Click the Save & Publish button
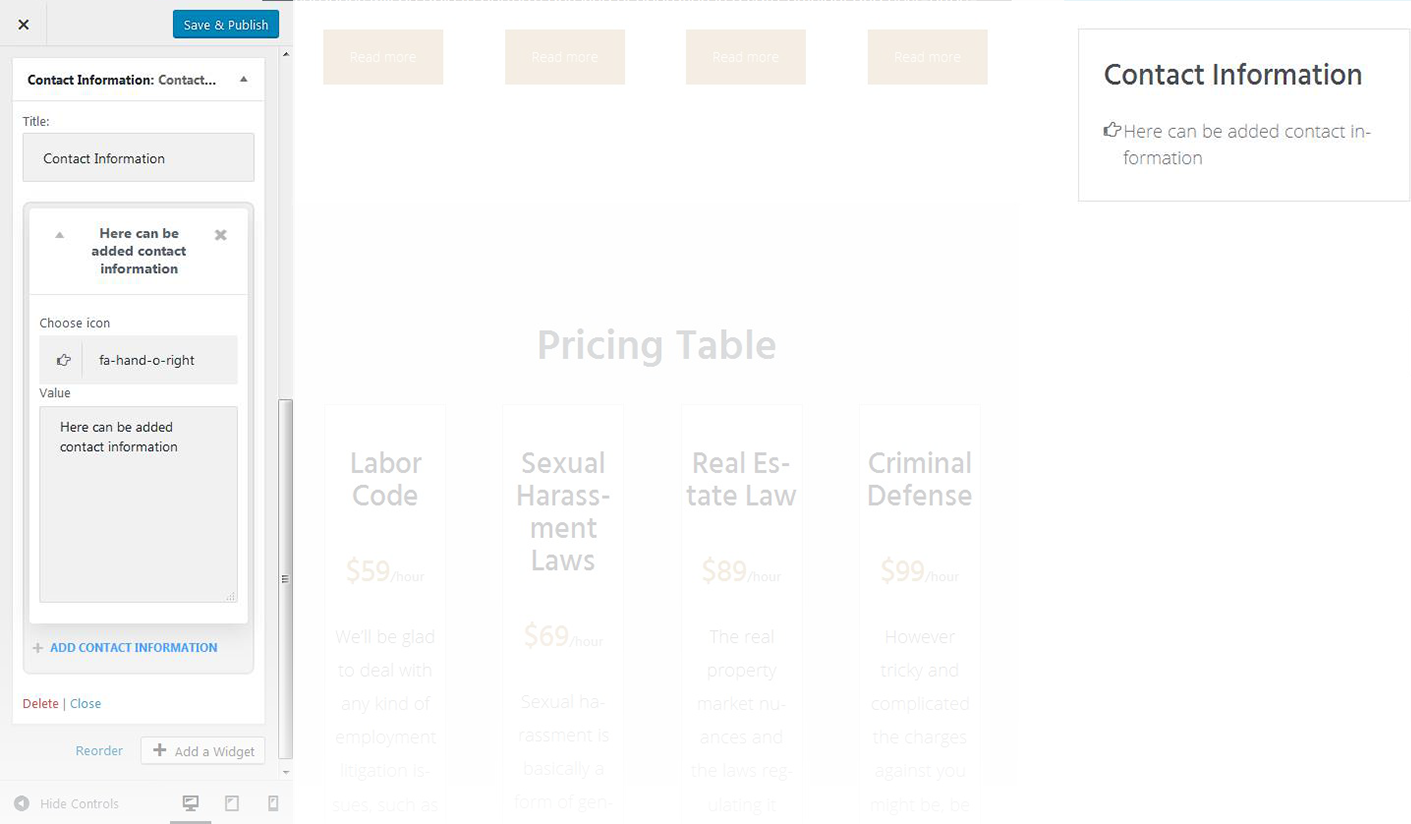Image resolution: width=1411 pixels, height=824 pixels. (x=225, y=25)
